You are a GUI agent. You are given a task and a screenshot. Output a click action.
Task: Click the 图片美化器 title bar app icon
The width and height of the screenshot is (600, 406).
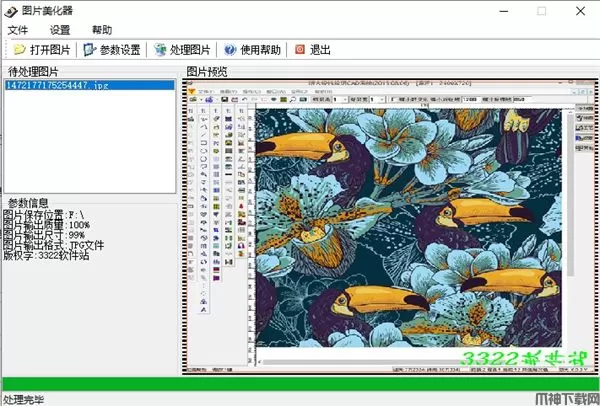point(11,11)
